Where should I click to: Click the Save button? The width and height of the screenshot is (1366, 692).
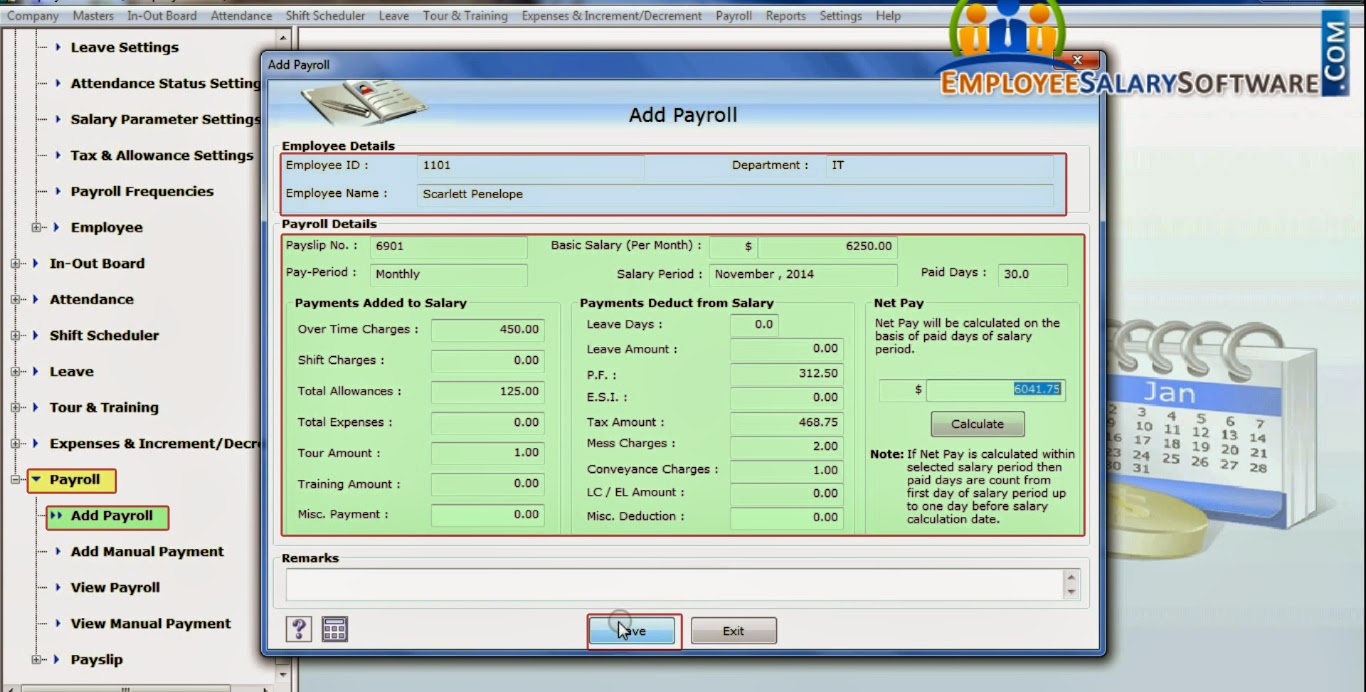(632, 630)
